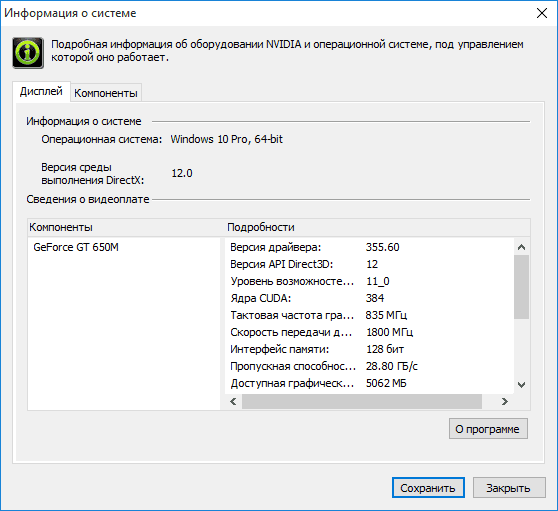Click CUDA cores value 384
Viewport: 558px width, 511px height.
(375, 298)
